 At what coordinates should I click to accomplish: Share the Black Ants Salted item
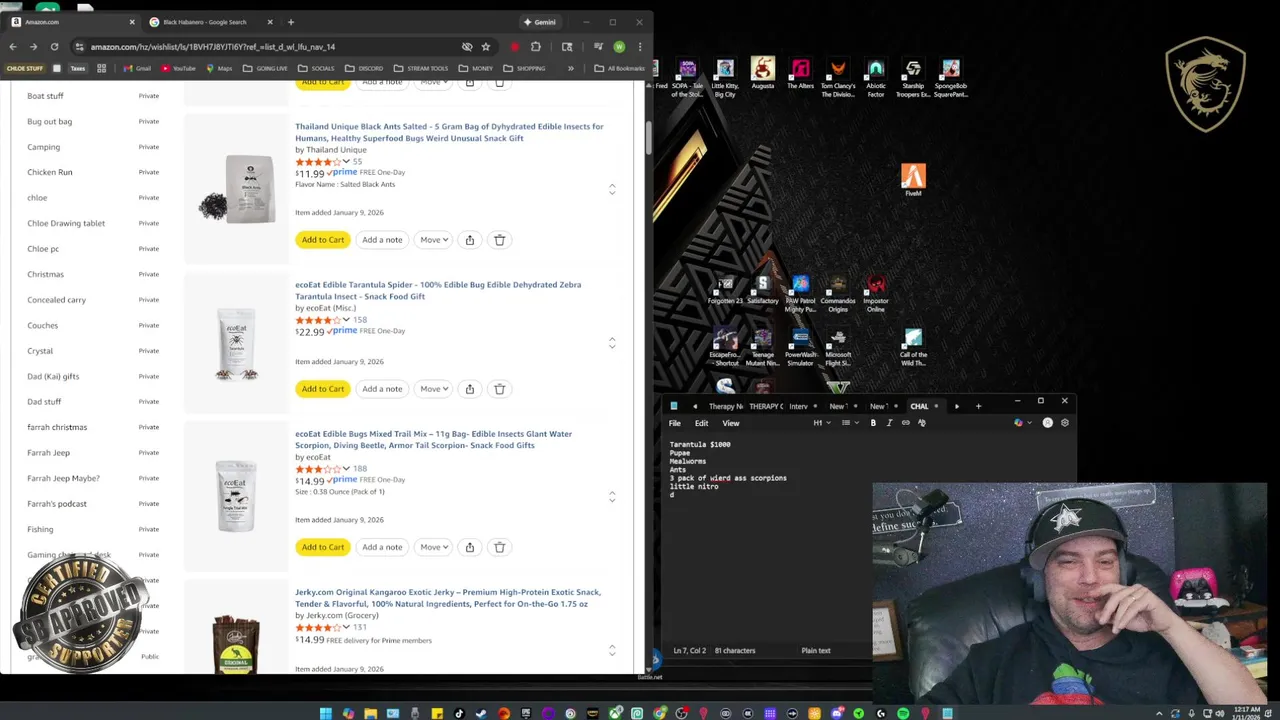coord(469,240)
